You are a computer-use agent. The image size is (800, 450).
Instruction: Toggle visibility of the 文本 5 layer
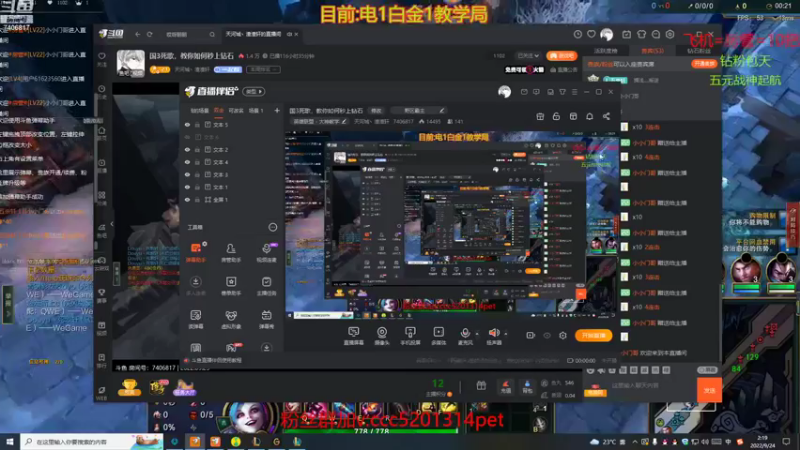(x=187, y=125)
